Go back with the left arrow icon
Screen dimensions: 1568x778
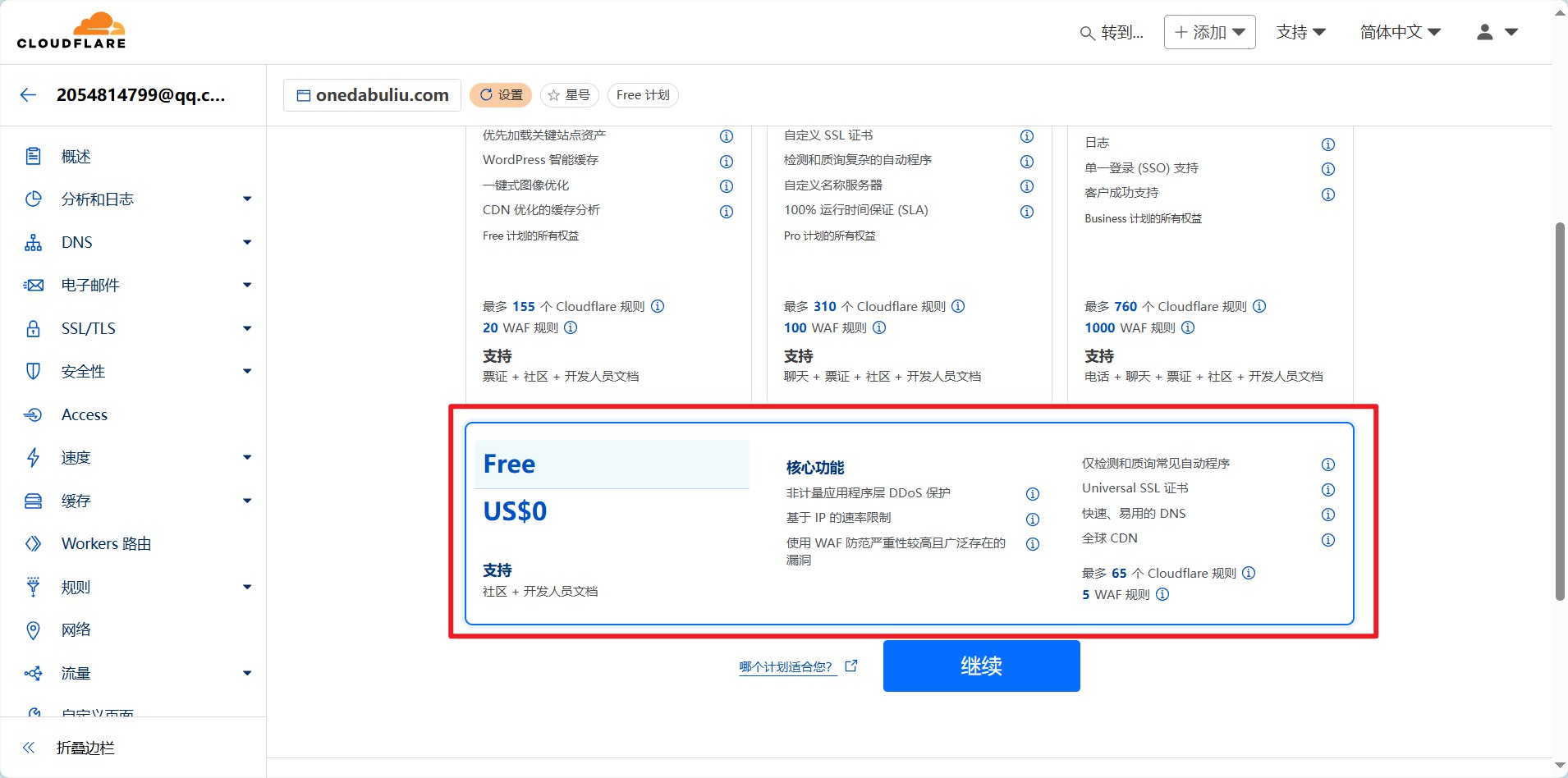29,94
